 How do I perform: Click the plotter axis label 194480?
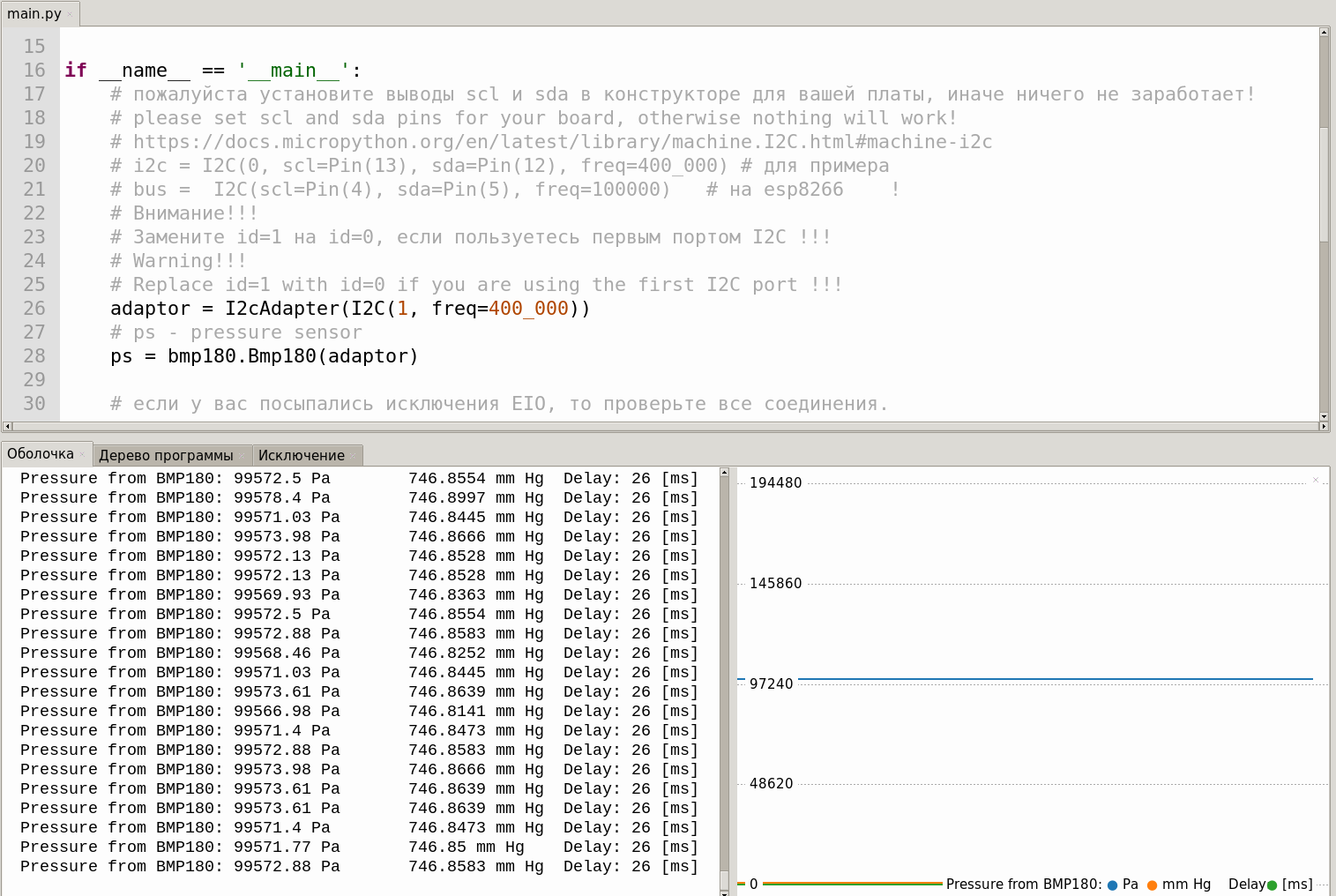pos(776,482)
